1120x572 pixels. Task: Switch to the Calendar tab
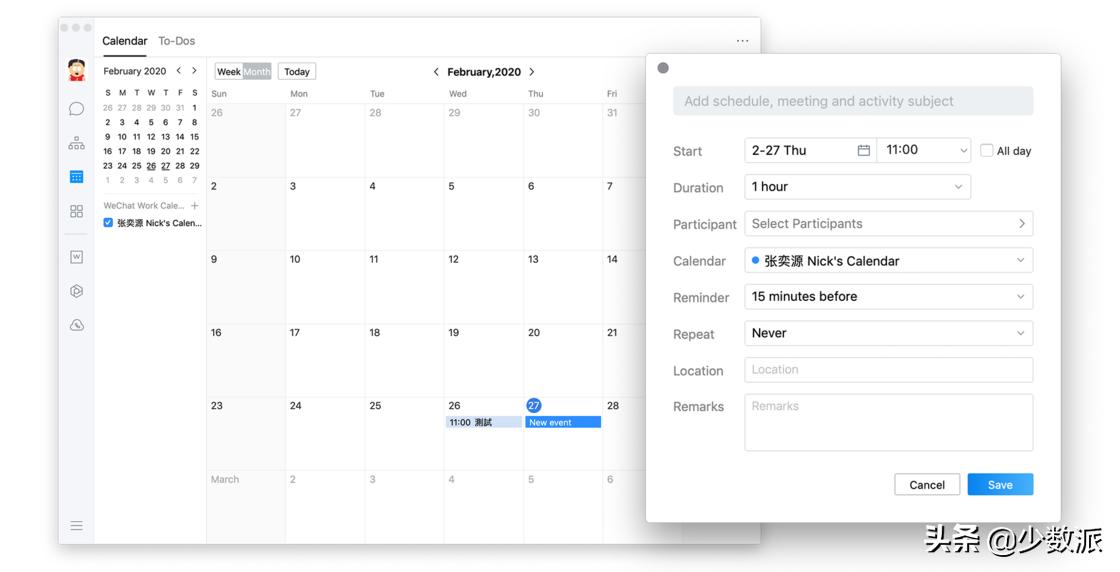coord(124,41)
